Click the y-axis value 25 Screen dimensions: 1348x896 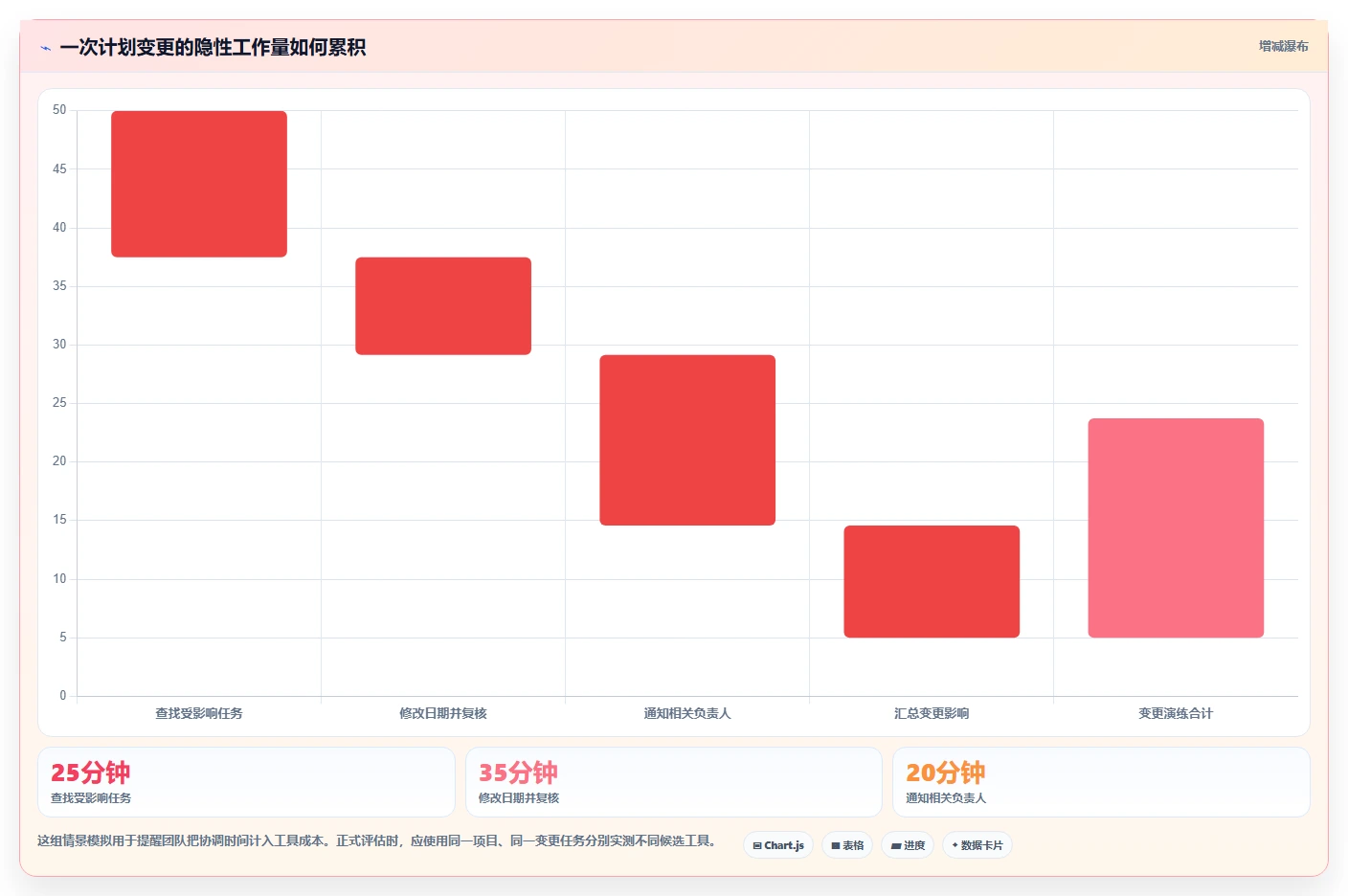(59, 403)
